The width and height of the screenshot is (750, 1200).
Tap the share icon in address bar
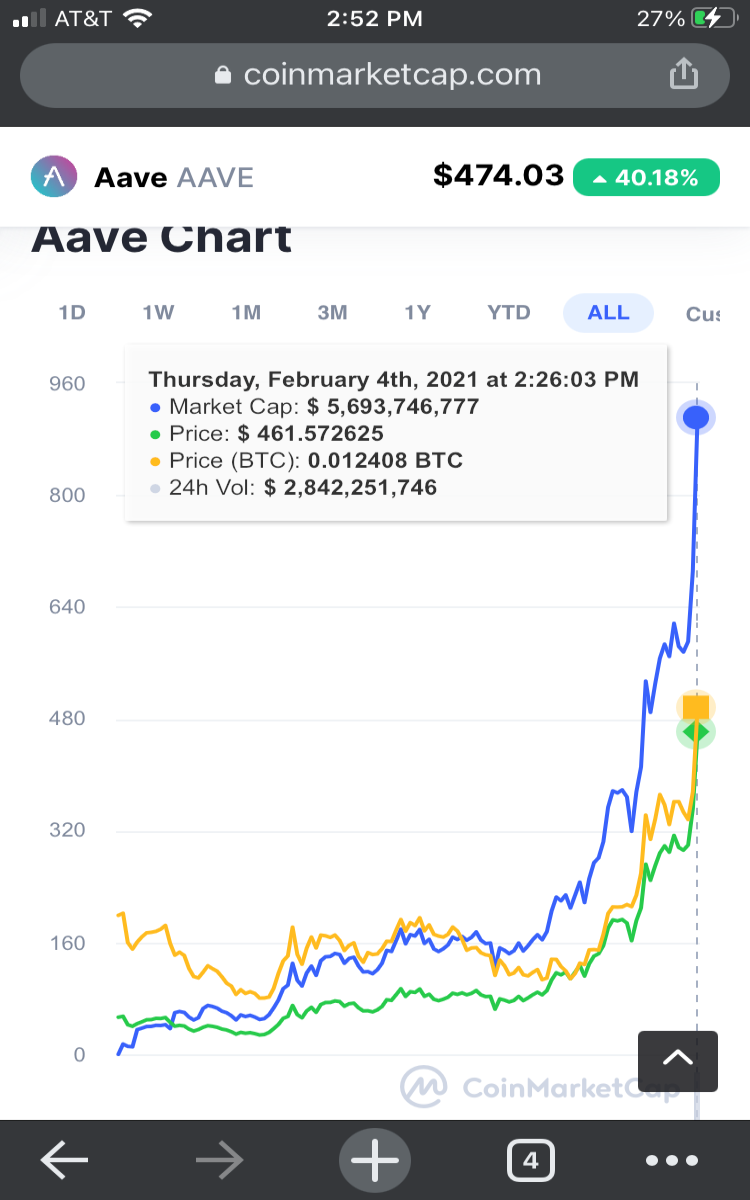click(681, 74)
